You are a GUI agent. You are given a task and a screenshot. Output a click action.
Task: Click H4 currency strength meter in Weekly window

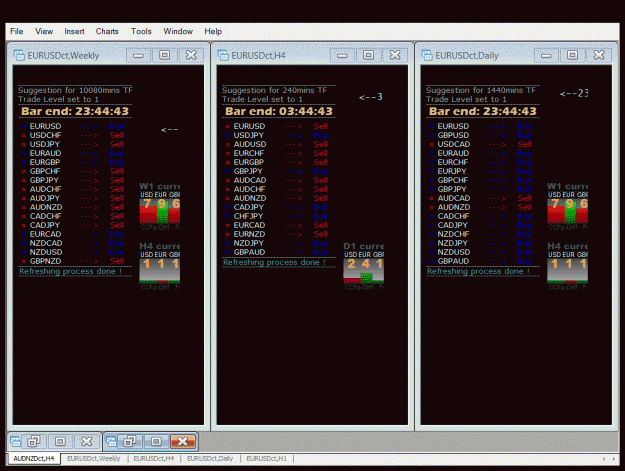point(159,266)
